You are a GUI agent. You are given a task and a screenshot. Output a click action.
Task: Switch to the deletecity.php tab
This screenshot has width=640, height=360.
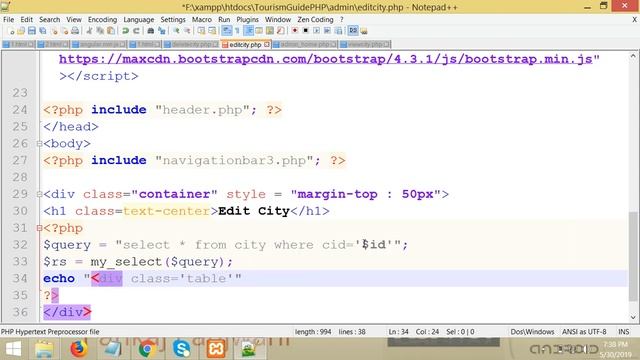click(191, 44)
